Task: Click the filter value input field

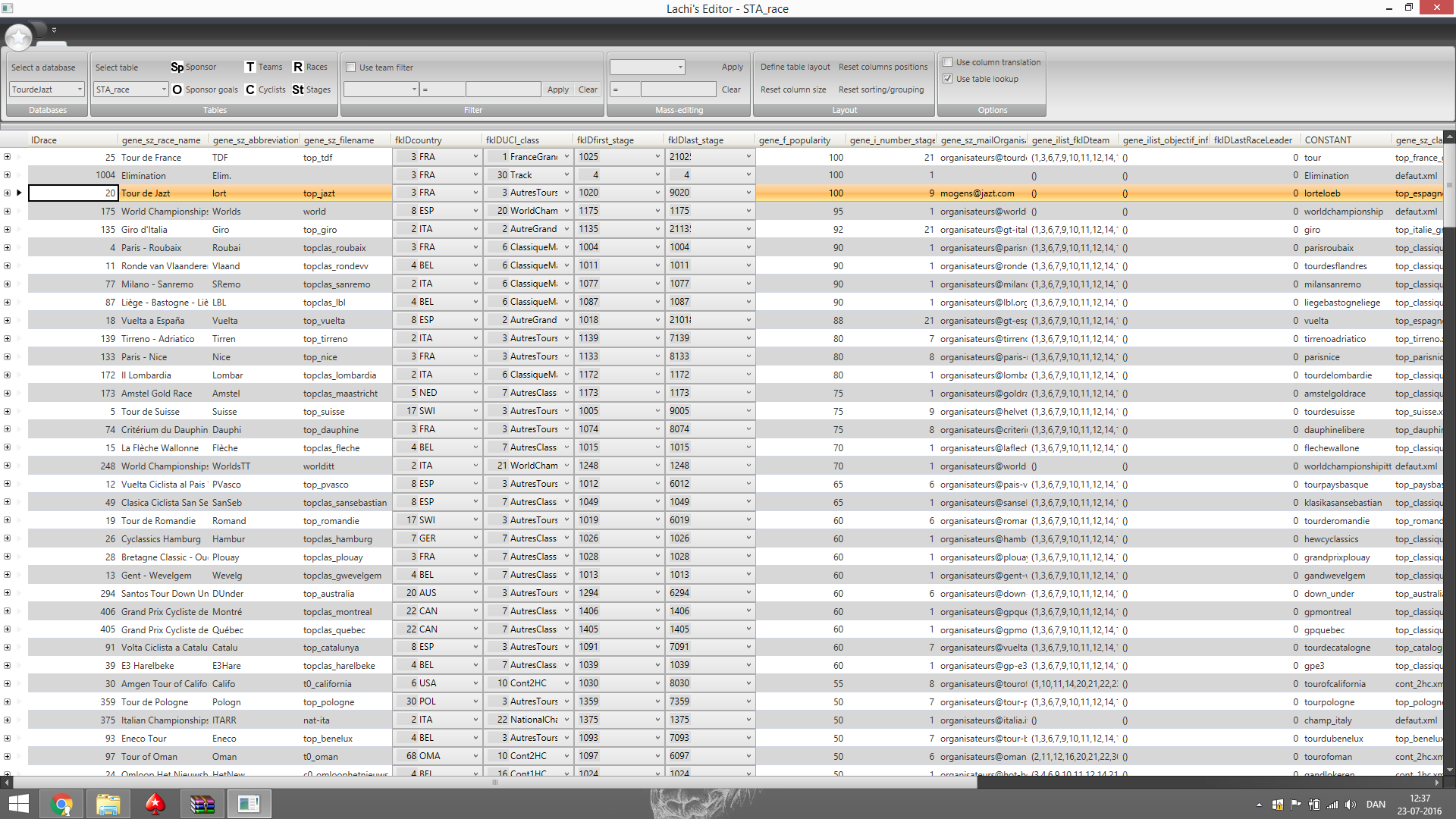Action: tap(502, 89)
